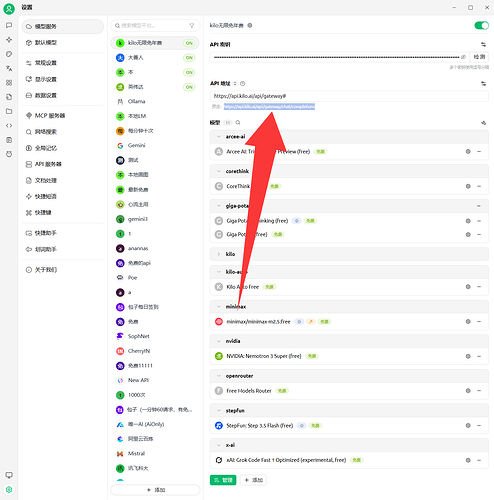This screenshot has height=500, width=494.
Task: Collapse the nvidia model group
Action: pos(219,341)
